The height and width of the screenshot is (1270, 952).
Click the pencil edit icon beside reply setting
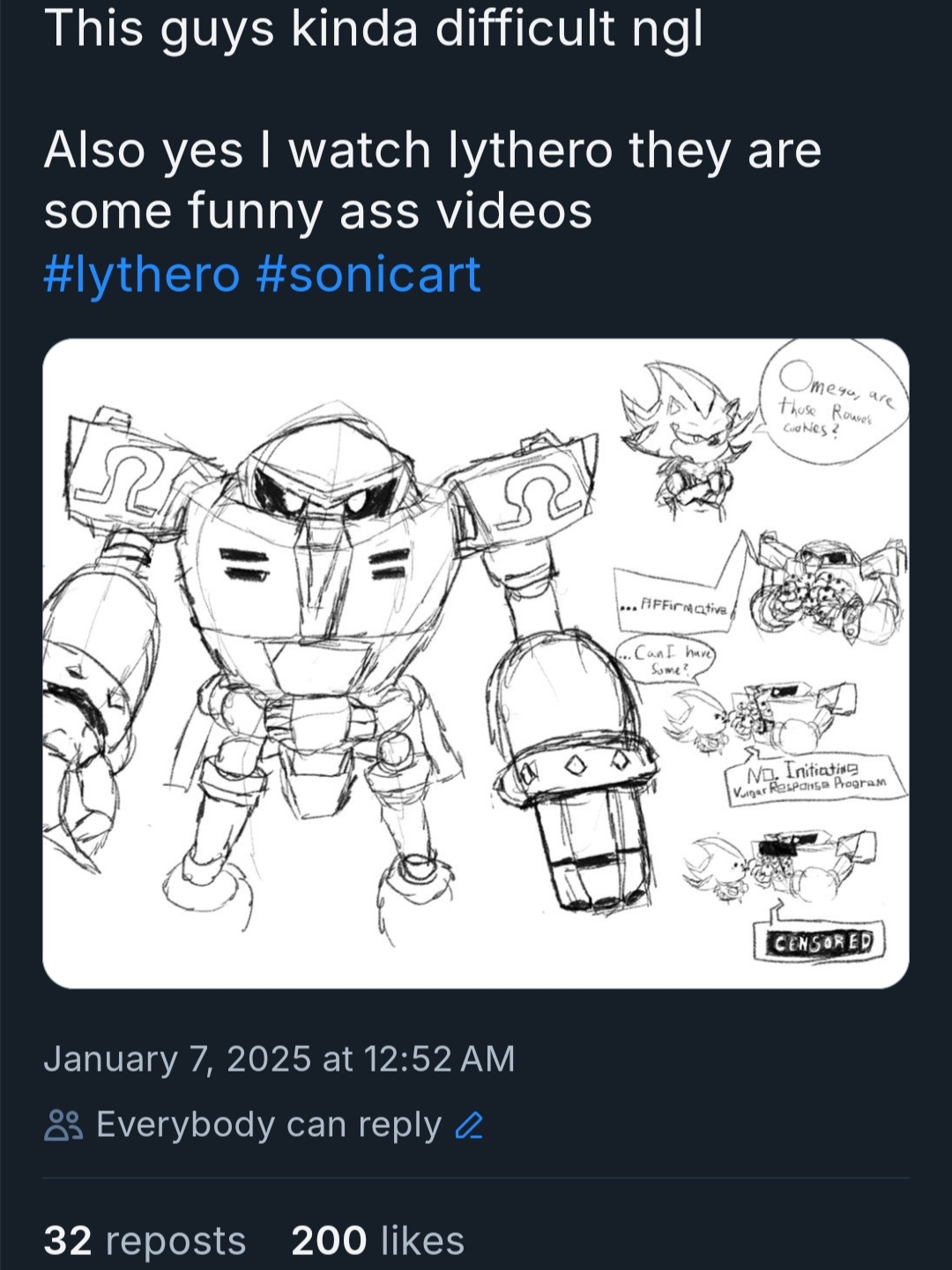[469, 1125]
